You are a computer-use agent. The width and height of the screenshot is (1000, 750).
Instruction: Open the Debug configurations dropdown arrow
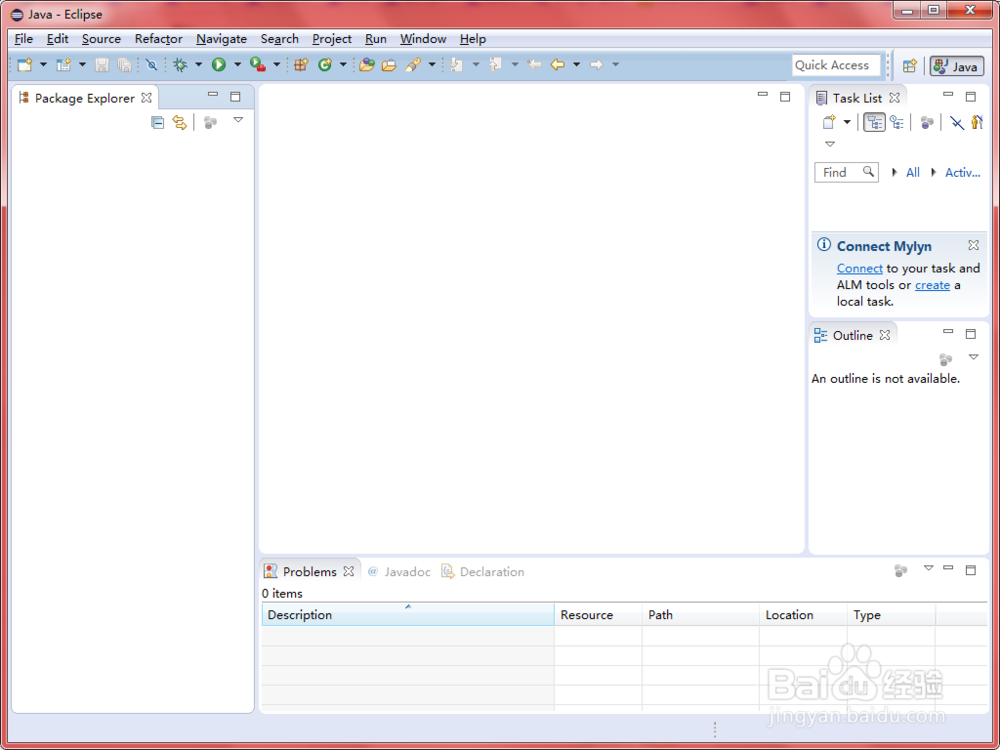click(x=198, y=64)
